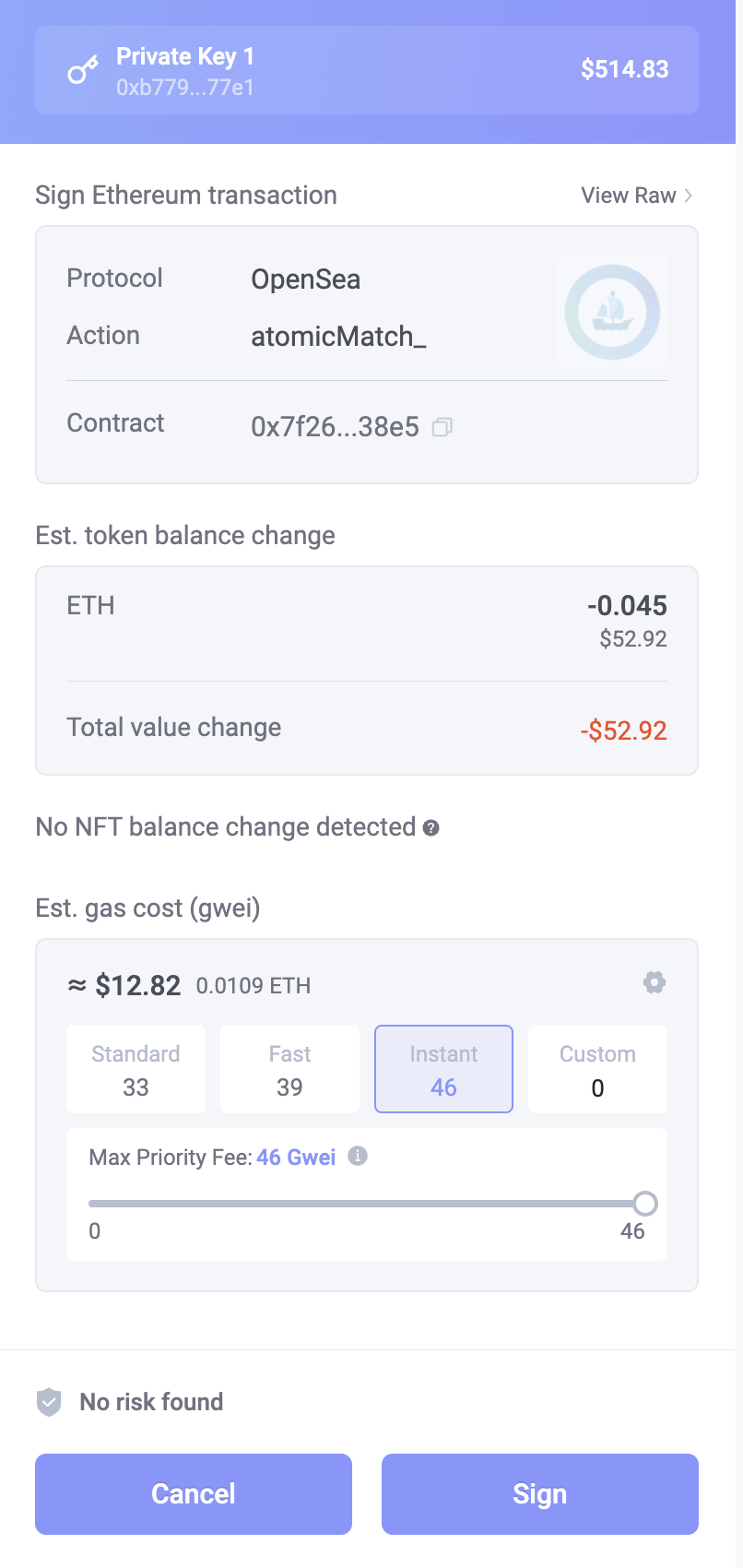Choose the Instant 46 gas option
Viewport: 743px width, 1568px height.
(443, 1069)
